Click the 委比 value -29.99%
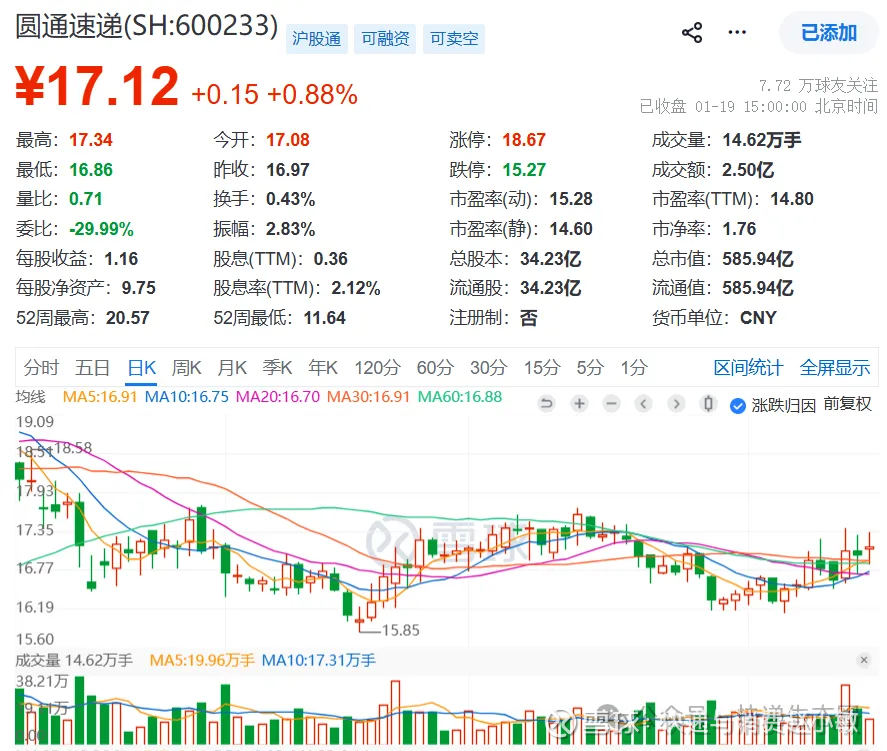887x751 pixels. coord(101,229)
